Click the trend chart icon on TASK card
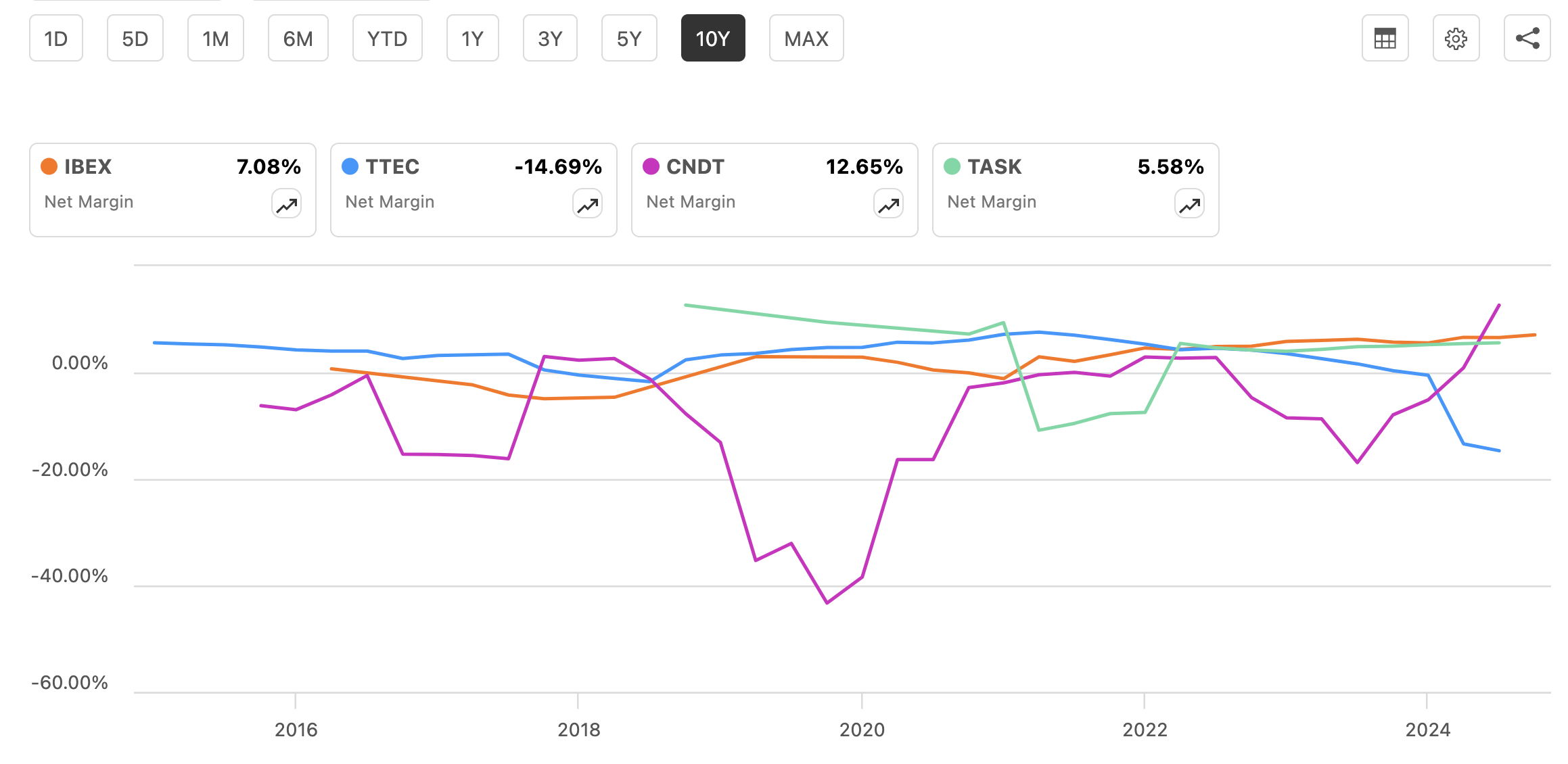This screenshot has width=1568, height=764. pos(1188,204)
